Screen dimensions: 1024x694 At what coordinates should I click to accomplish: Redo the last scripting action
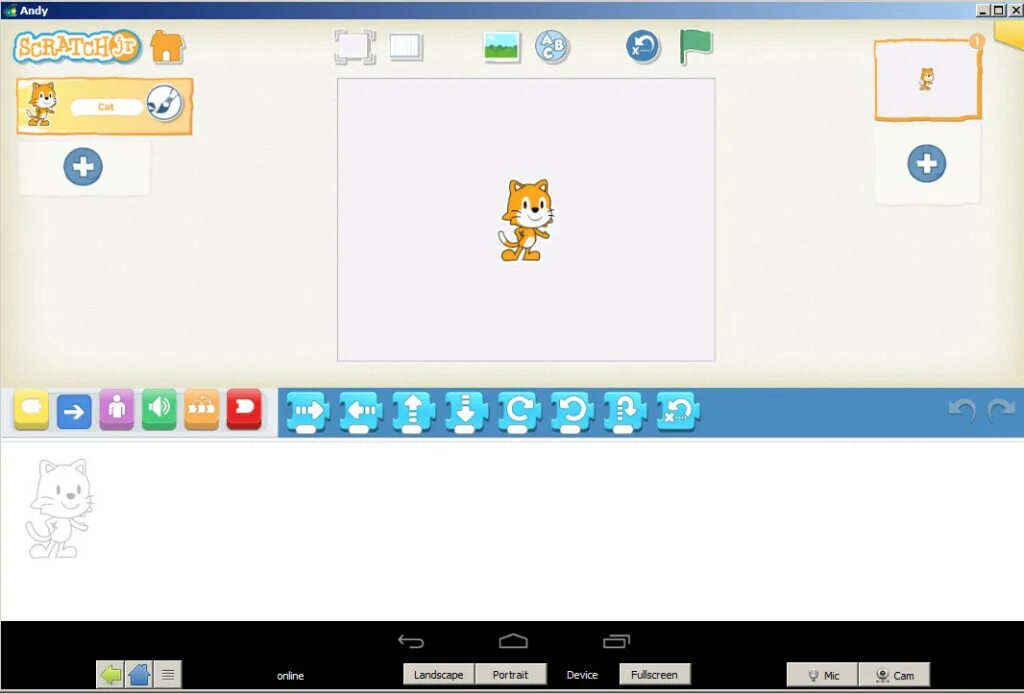point(1002,410)
